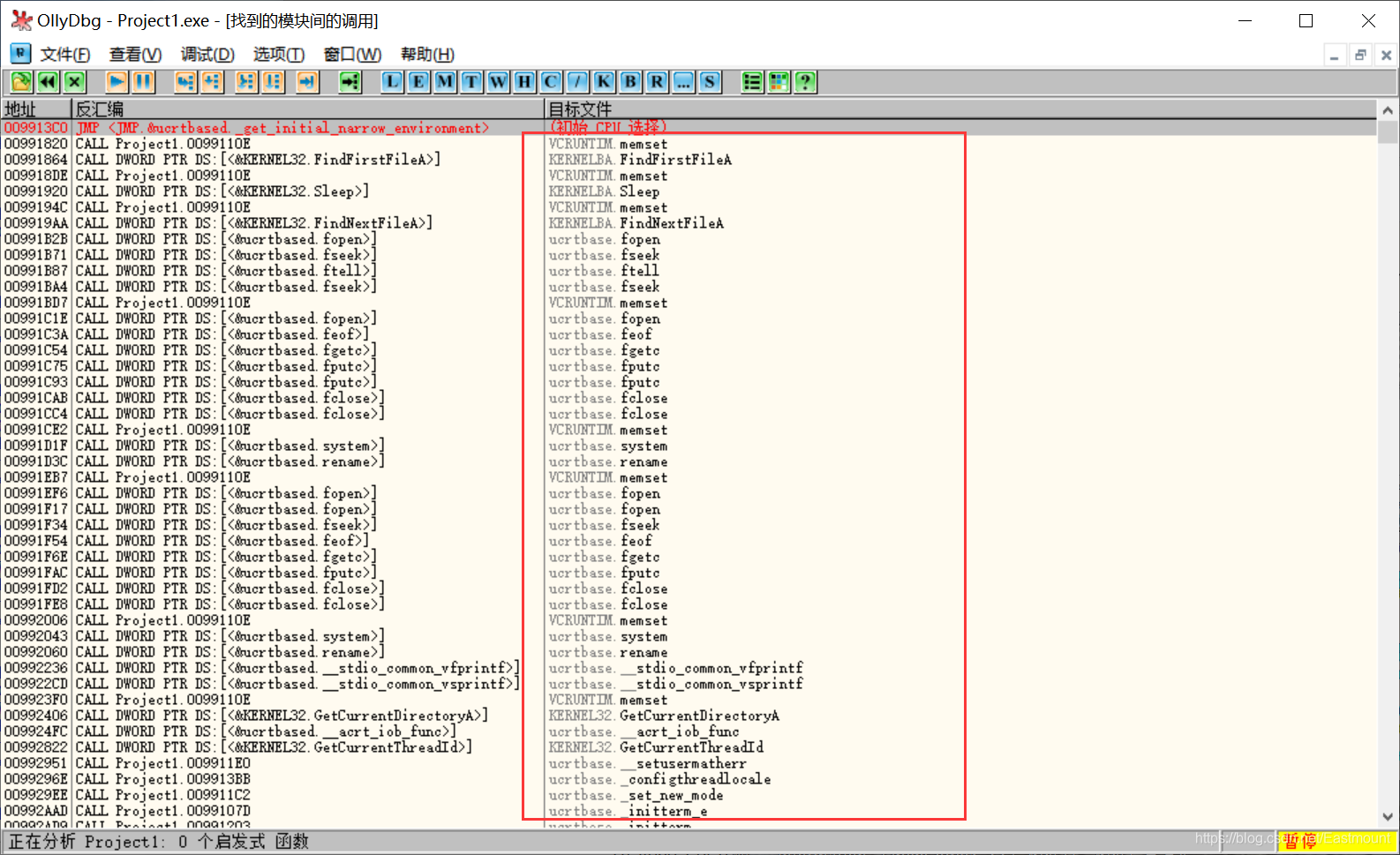This screenshot has height=855, width=1400.
Task: Click the Step over toolbar icon
Action: tap(212, 82)
